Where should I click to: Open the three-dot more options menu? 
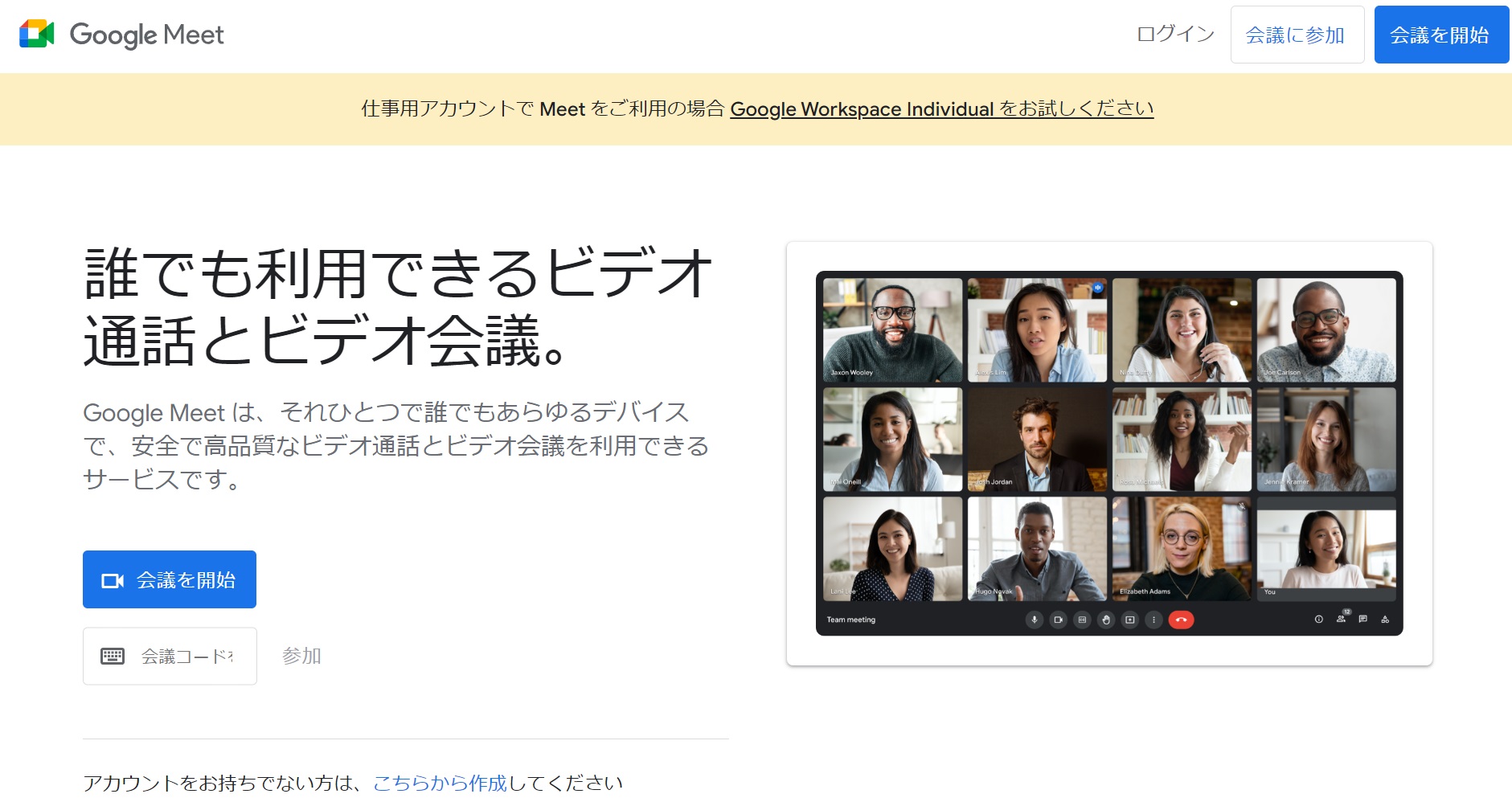1154,620
